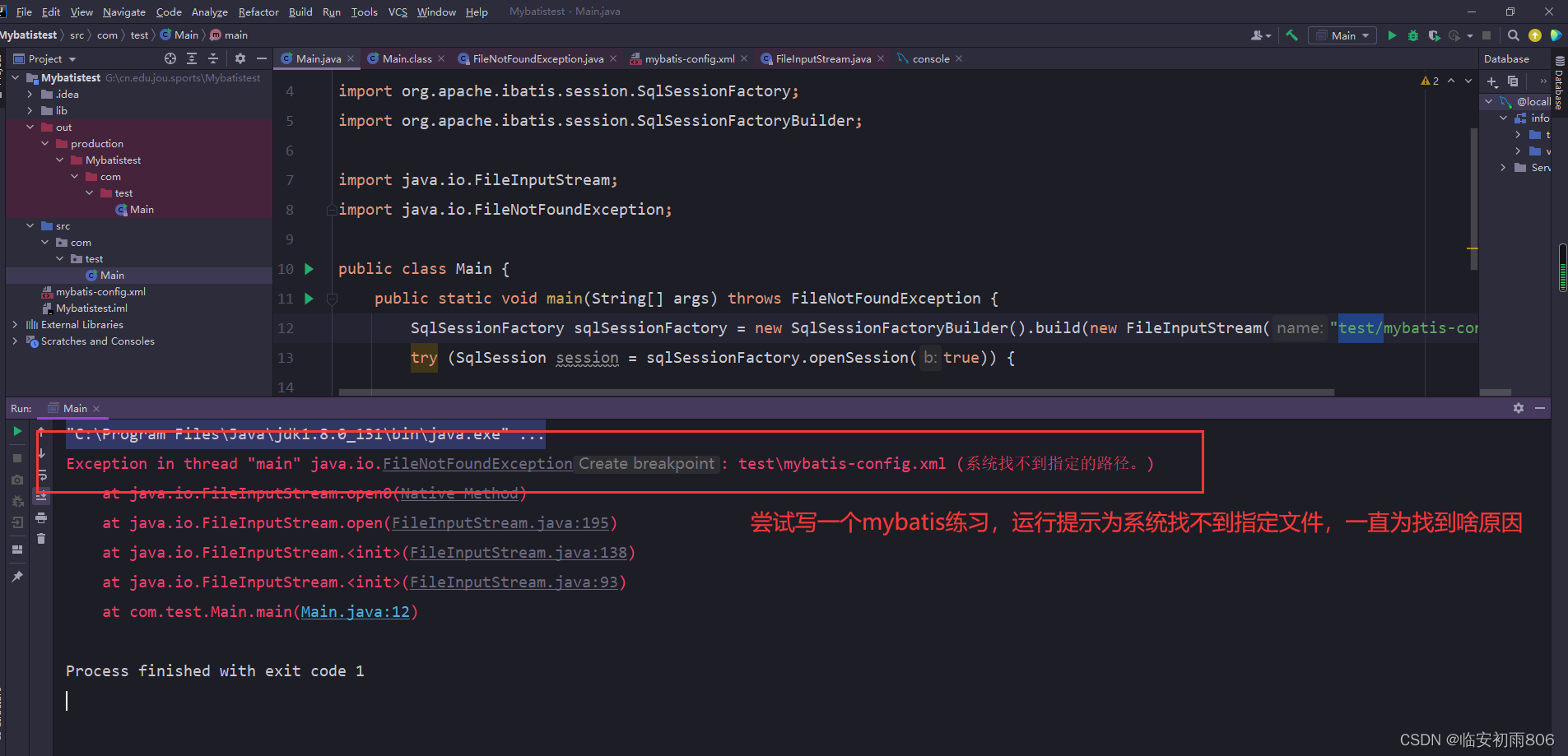Image resolution: width=1568 pixels, height=756 pixels.
Task: Restore layout in Run panel sidebar
Action: 17,550
